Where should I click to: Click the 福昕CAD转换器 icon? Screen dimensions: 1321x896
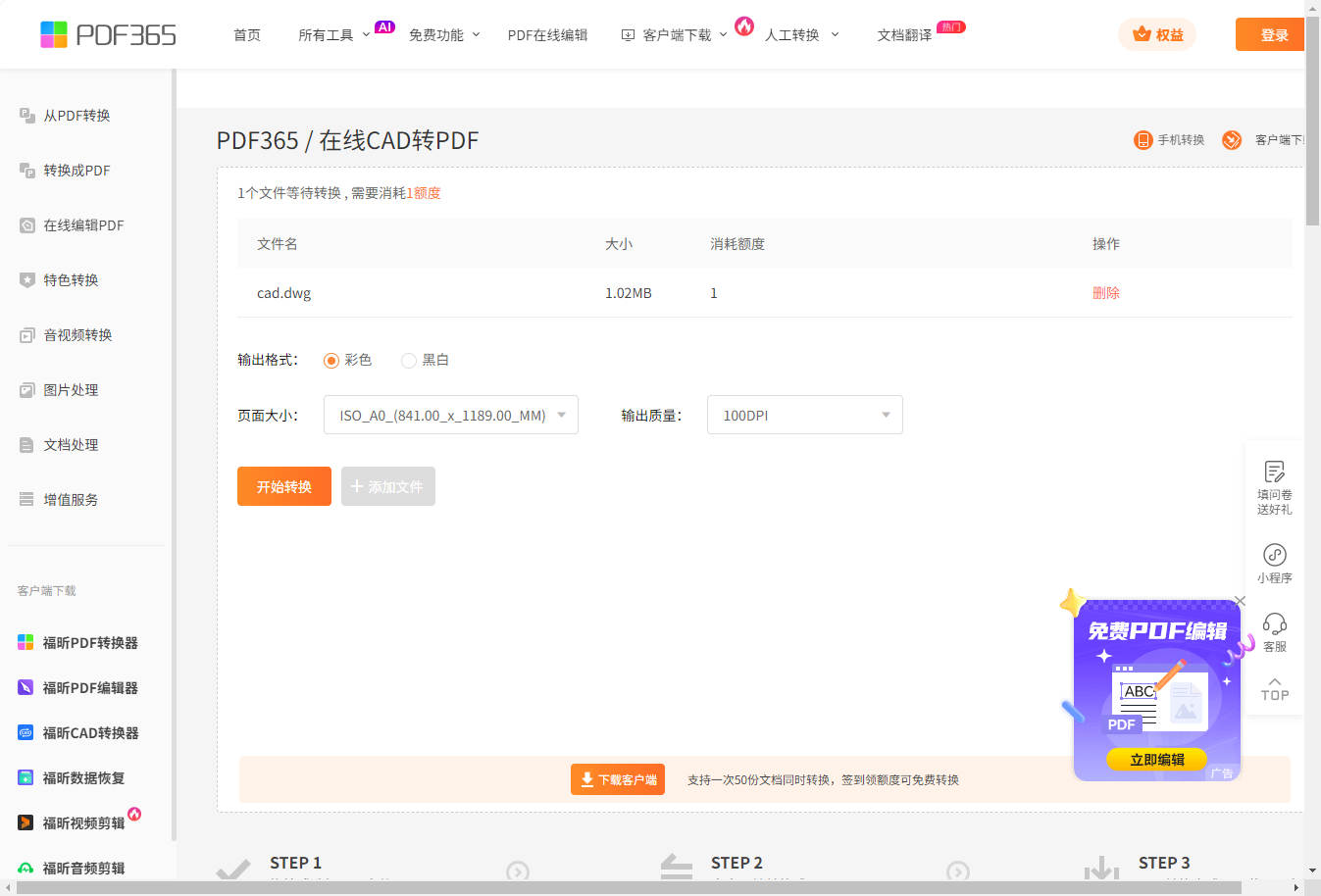tap(25, 733)
